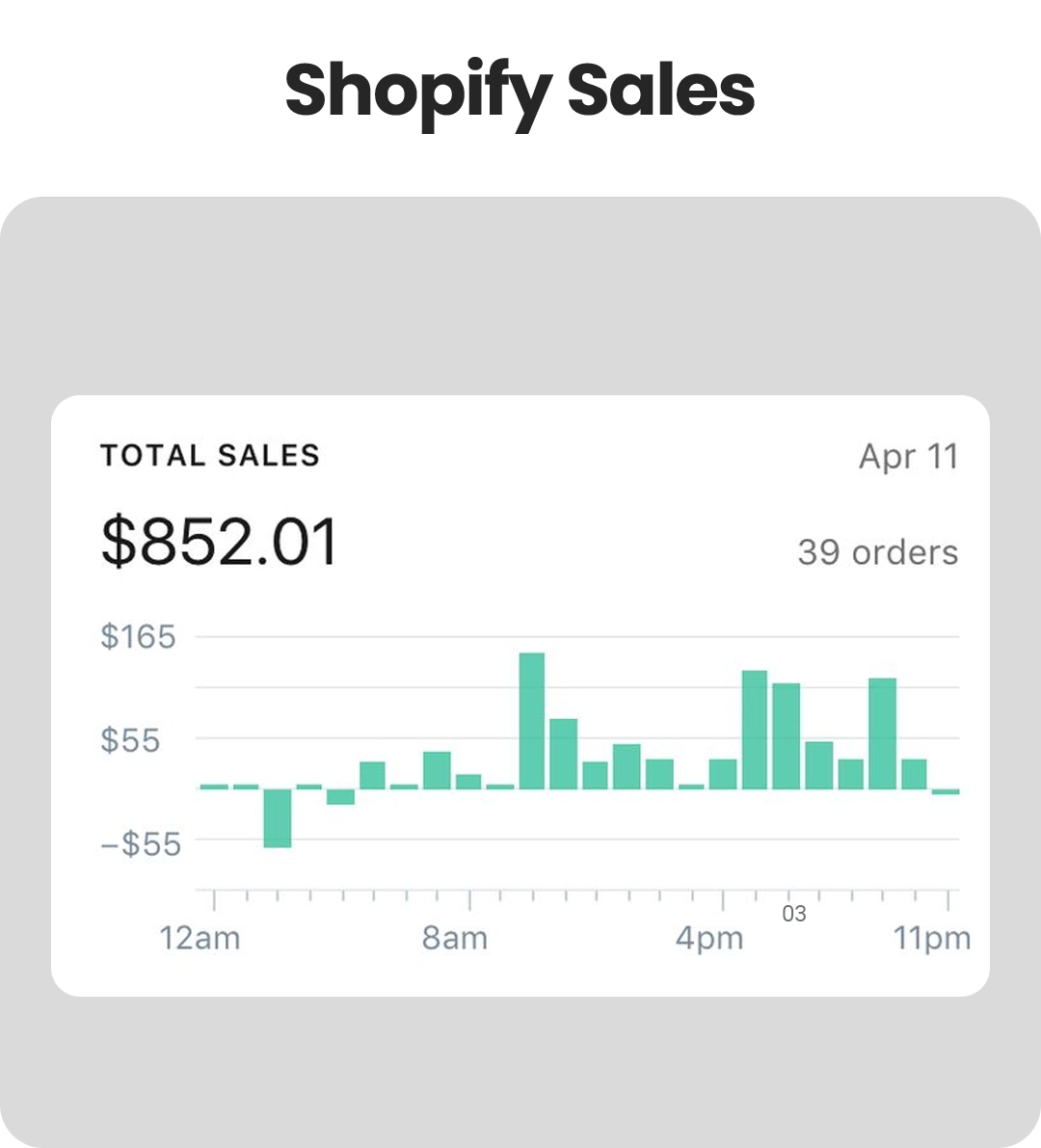
Task: Tap the tallest green bar in chart
Action: click(x=532, y=721)
